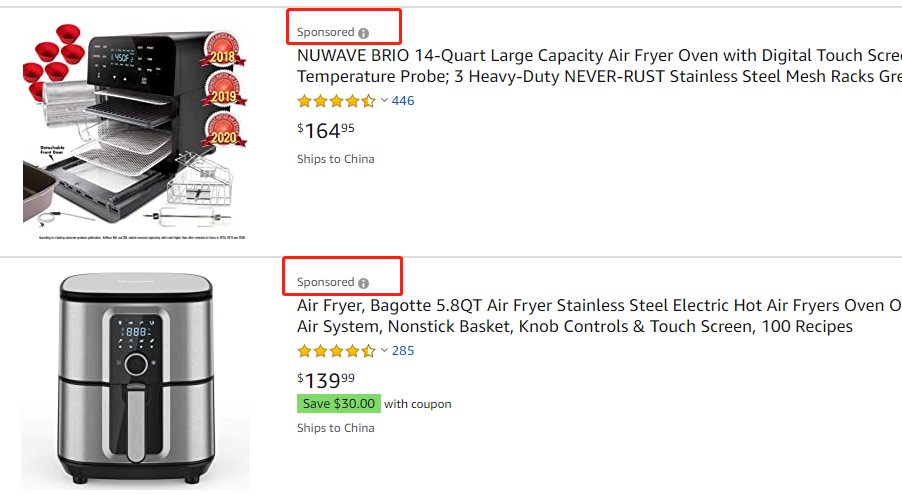Click the star rating of the NUWAVE BRIO fryer
This screenshot has height=495, width=902.
coord(336,101)
